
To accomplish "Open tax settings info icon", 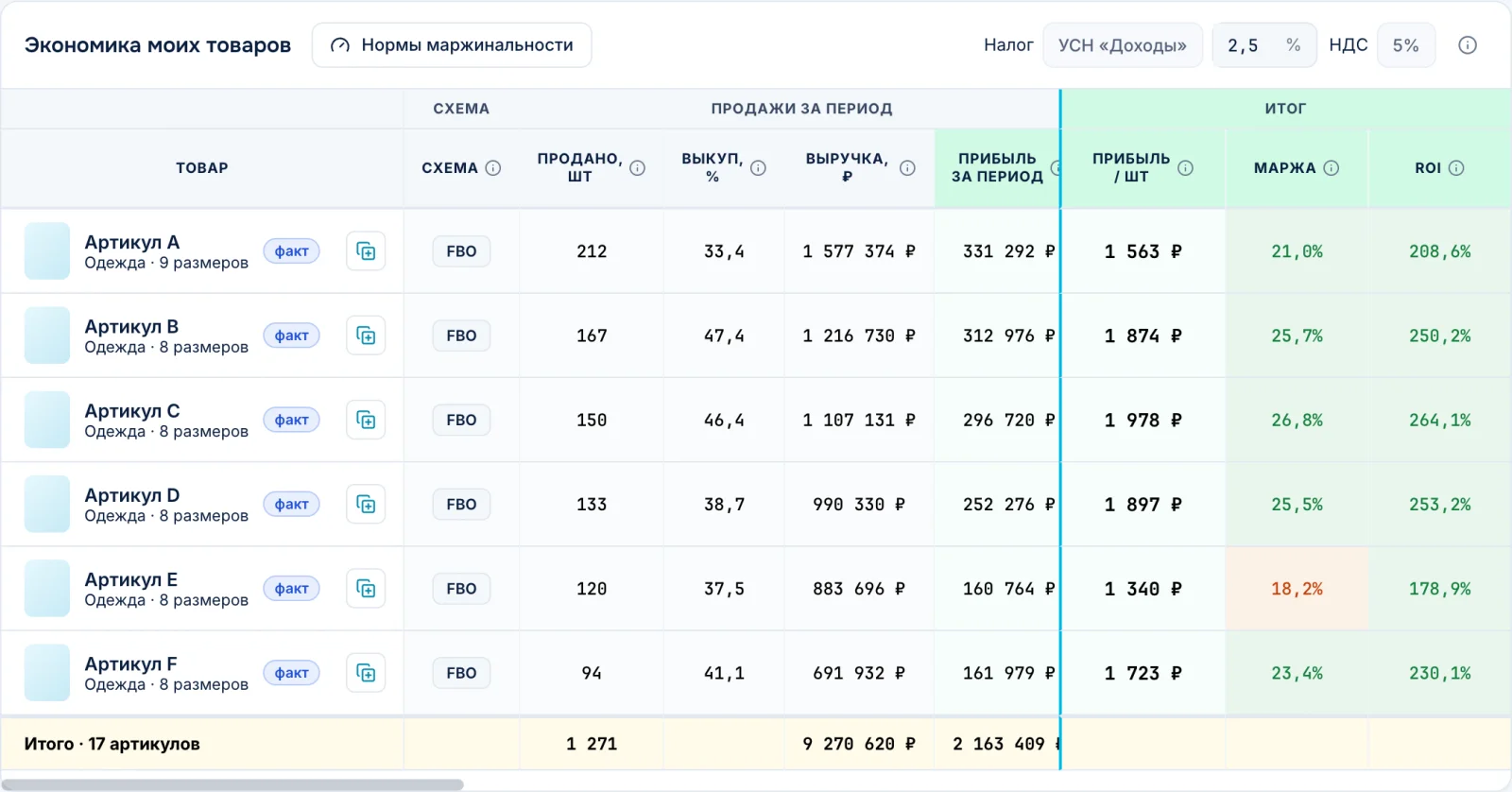I will [1468, 45].
